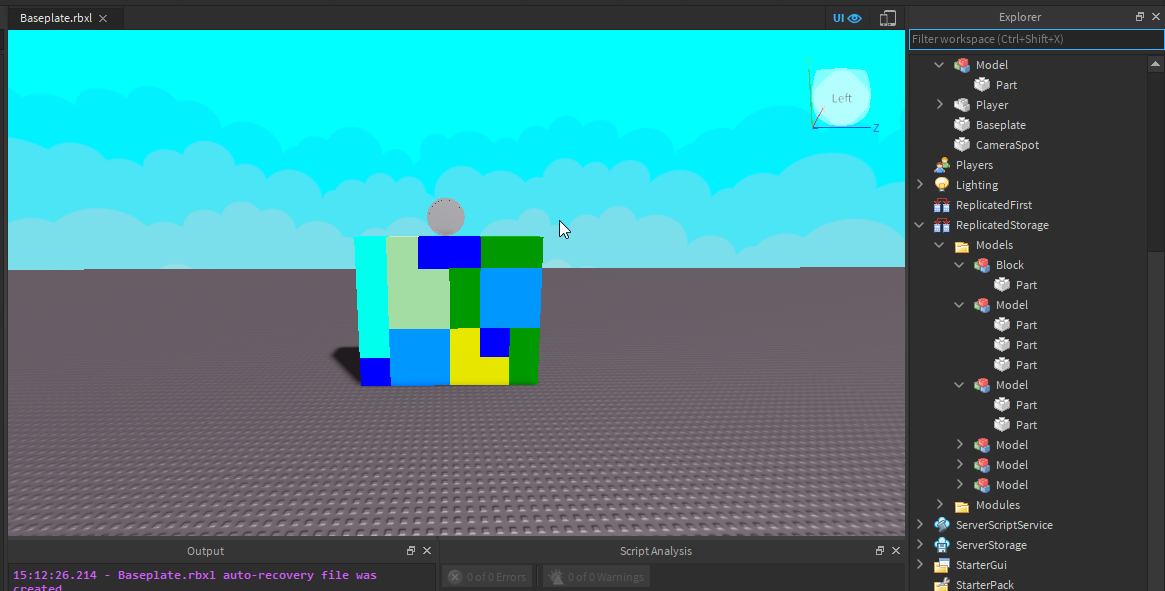Click the Part icon under Block
This screenshot has width=1165, height=591.
[x=1002, y=284]
